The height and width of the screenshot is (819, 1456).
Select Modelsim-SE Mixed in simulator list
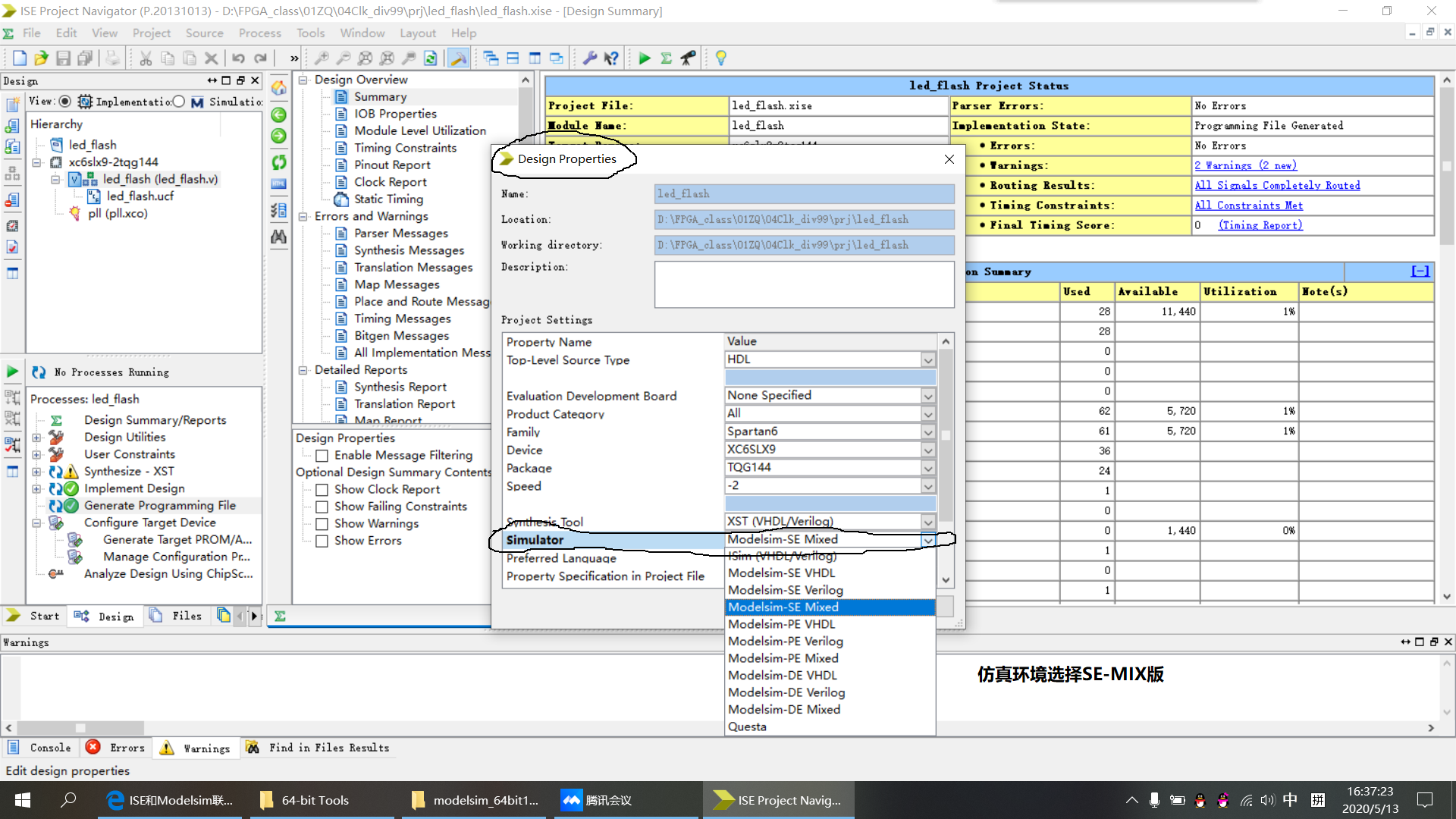pos(830,607)
